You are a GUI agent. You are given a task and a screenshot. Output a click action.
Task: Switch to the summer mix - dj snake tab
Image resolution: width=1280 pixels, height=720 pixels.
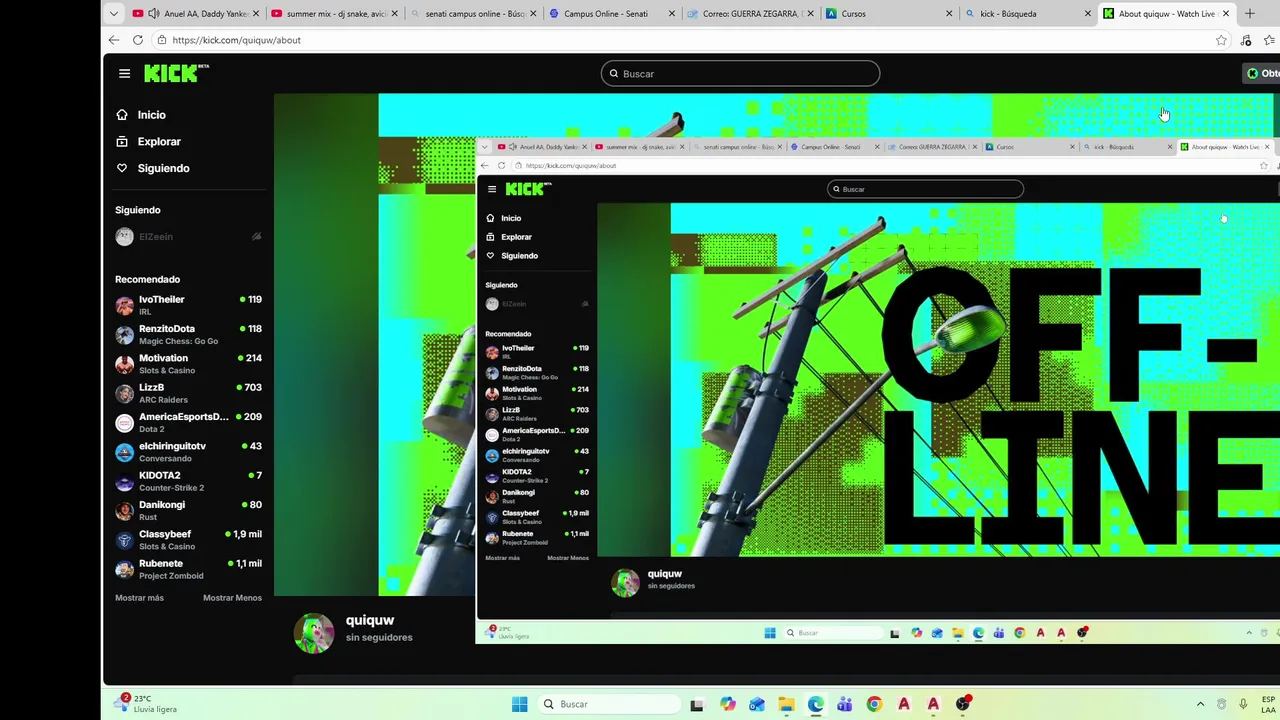click(335, 14)
